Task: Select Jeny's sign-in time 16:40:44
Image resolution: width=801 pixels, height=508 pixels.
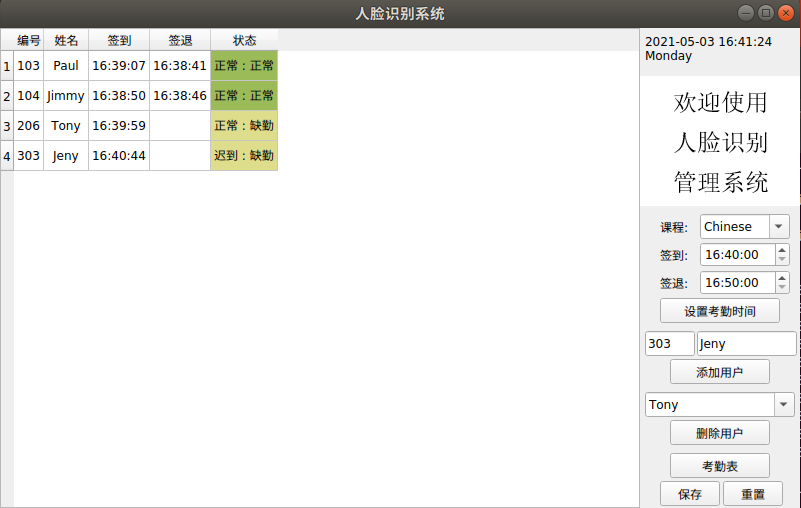Action: point(119,156)
